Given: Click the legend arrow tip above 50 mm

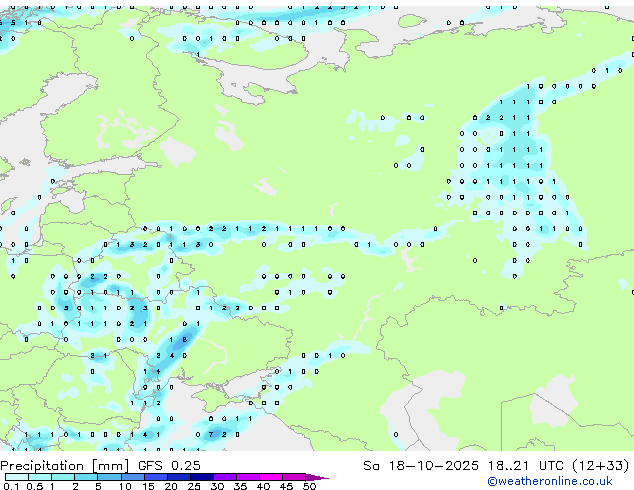Looking at the screenshot, I should pyautogui.click(x=317, y=477).
